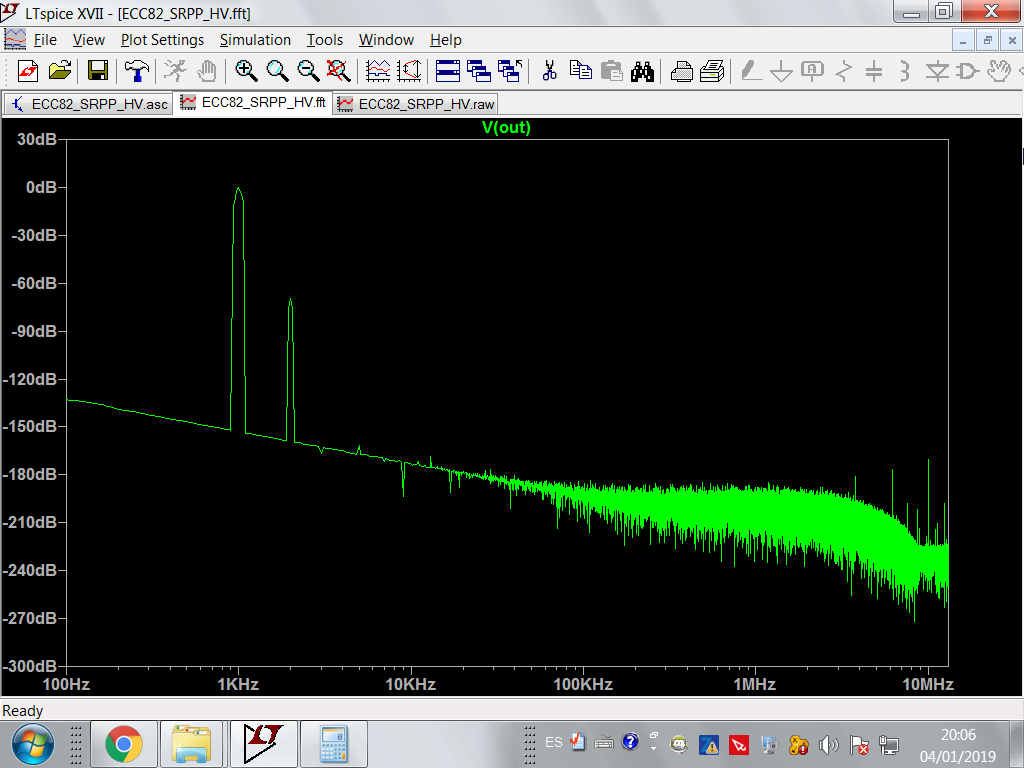Select the diode component tool
The image size is (1024, 768).
point(937,71)
